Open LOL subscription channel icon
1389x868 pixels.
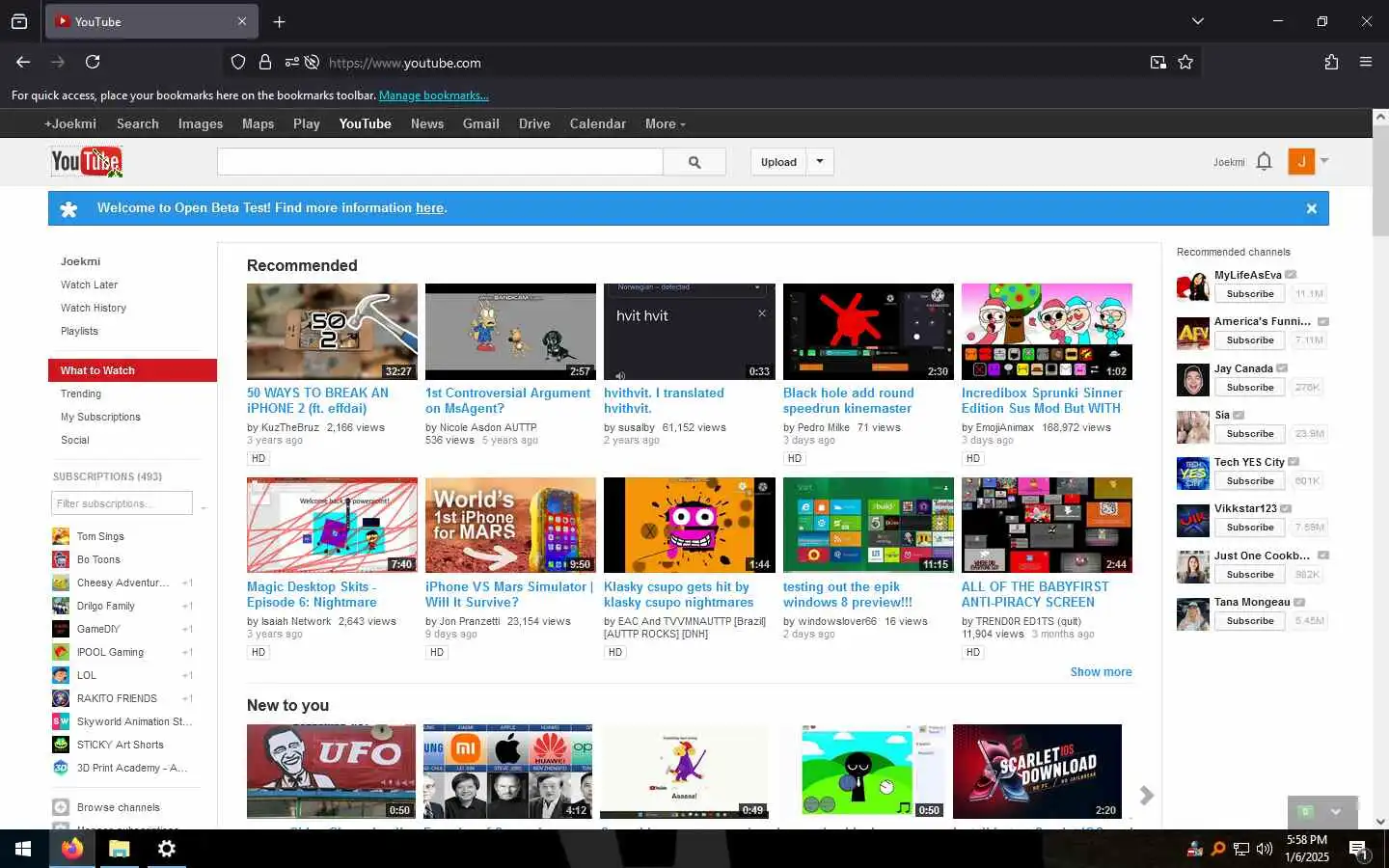click(x=61, y=675)
